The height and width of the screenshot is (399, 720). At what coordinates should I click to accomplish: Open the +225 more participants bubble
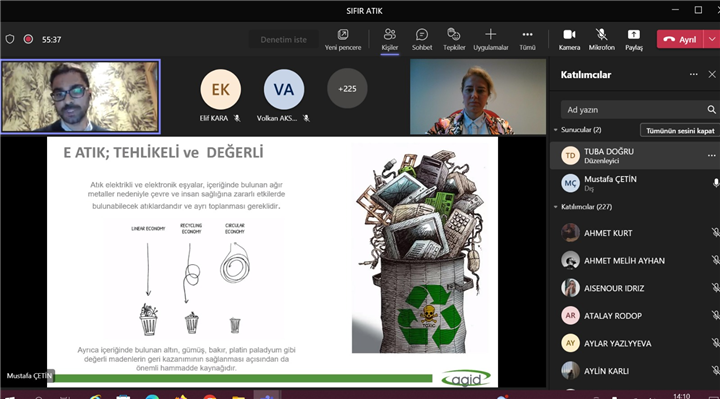(347, 89)
